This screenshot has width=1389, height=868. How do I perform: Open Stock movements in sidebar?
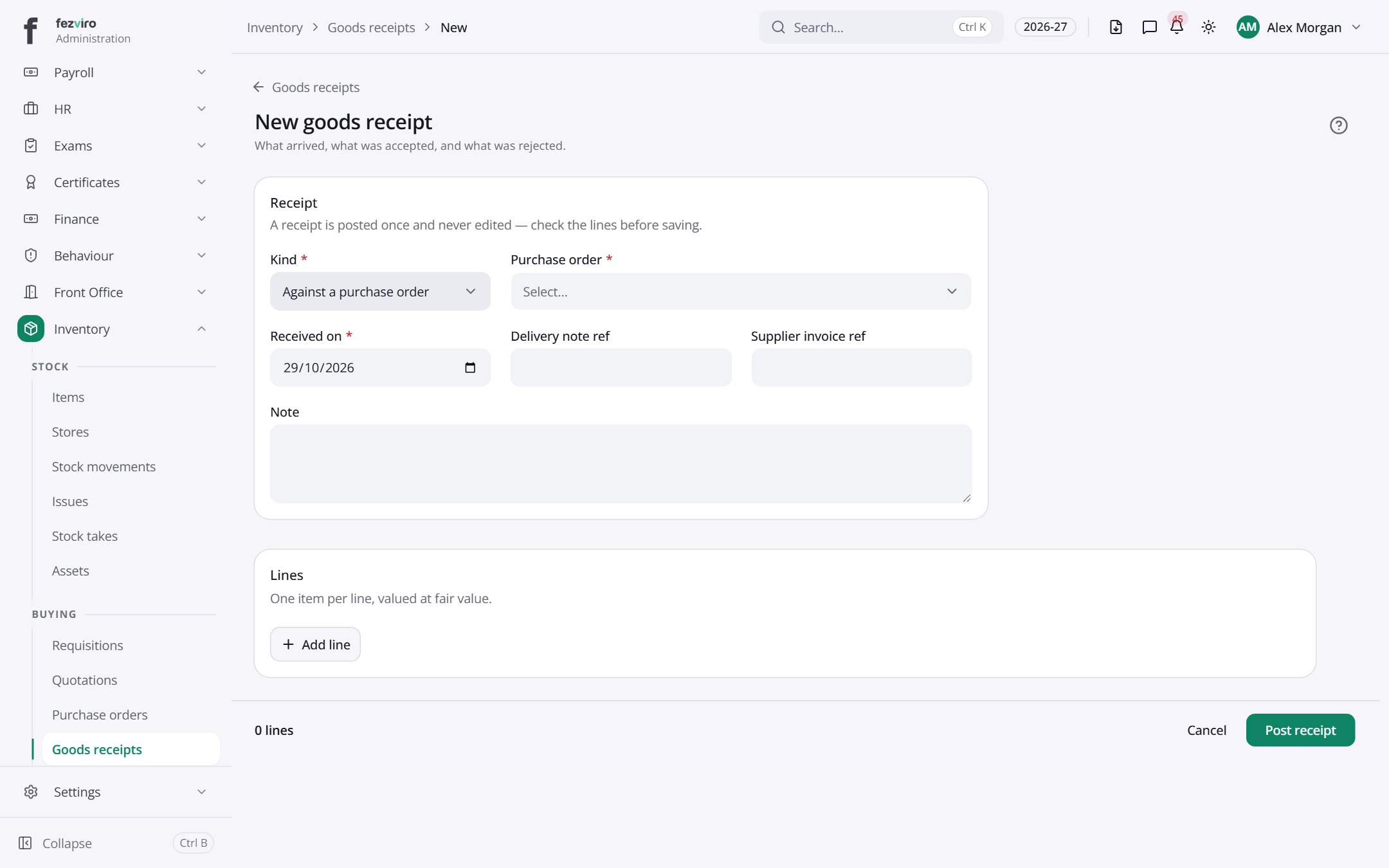pyautogui.click(x=104, y=467)
